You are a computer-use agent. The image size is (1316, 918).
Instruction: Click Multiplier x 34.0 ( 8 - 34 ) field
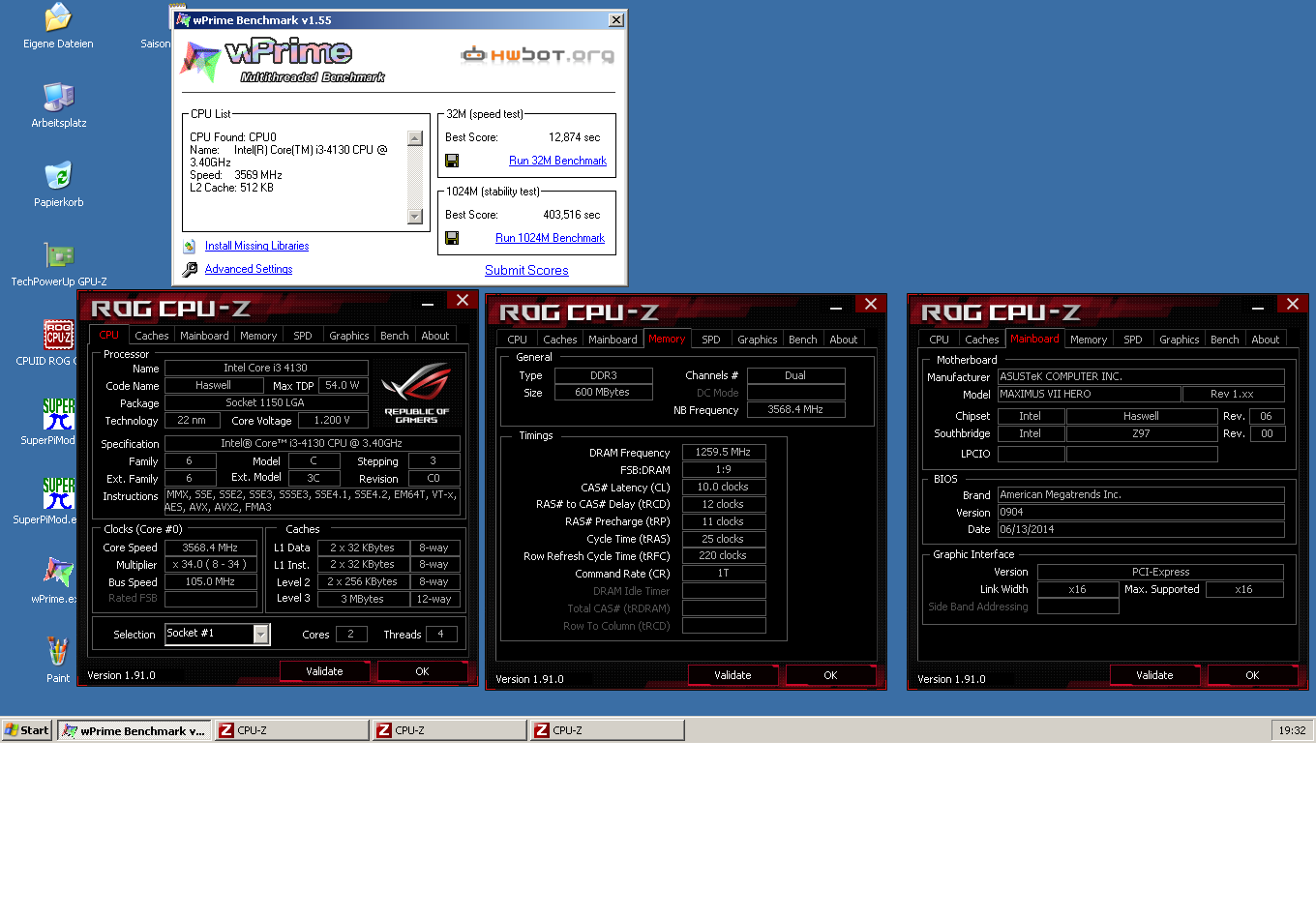tap(211, 565)
